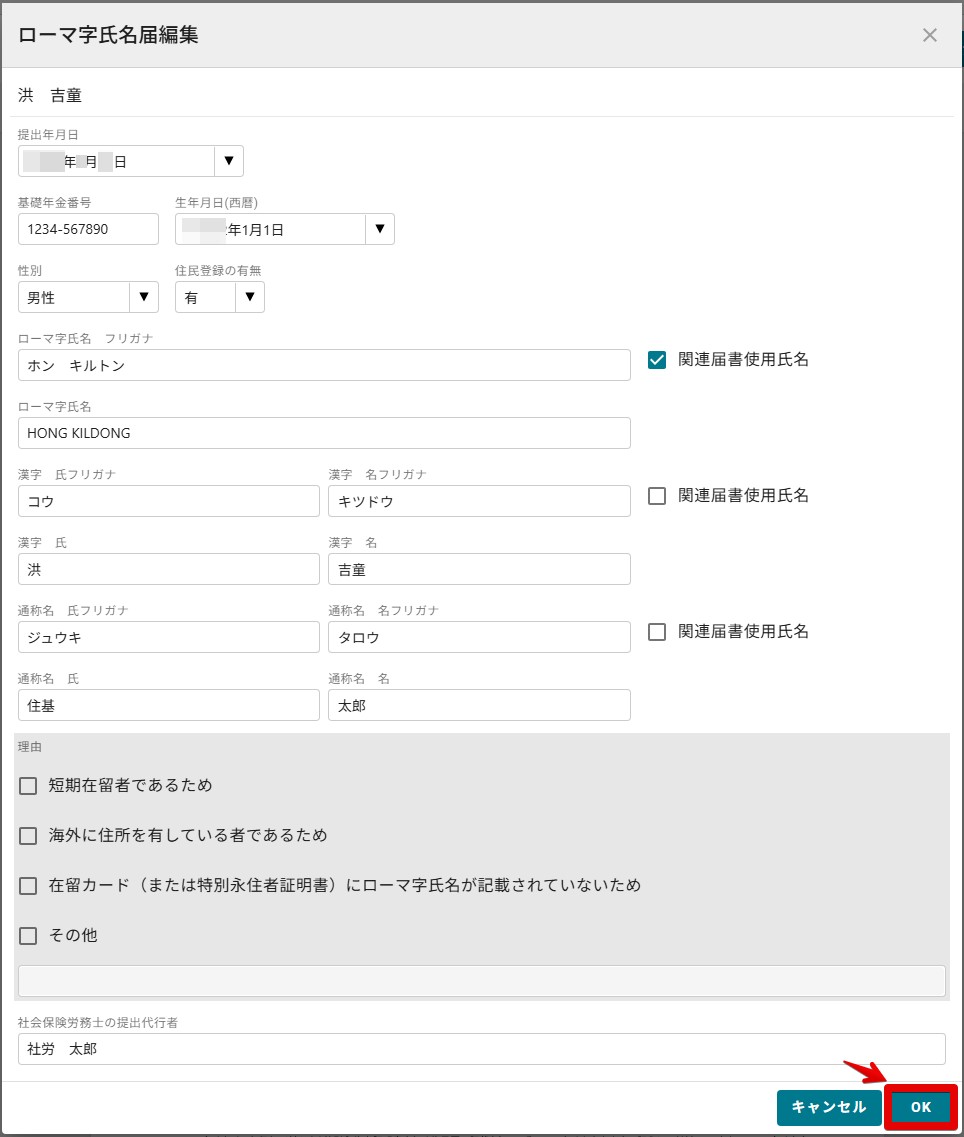964x1137 pixels.
Task: Expand the 性別 dropdown arrow
Action: 144,297
